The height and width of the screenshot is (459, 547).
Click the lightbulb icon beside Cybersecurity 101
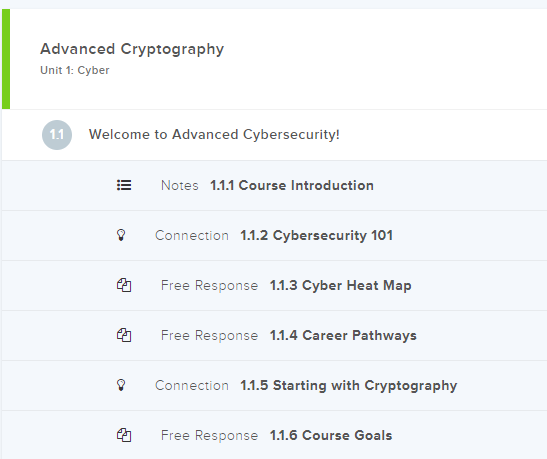pyautogui.click(x=121, y=235)
